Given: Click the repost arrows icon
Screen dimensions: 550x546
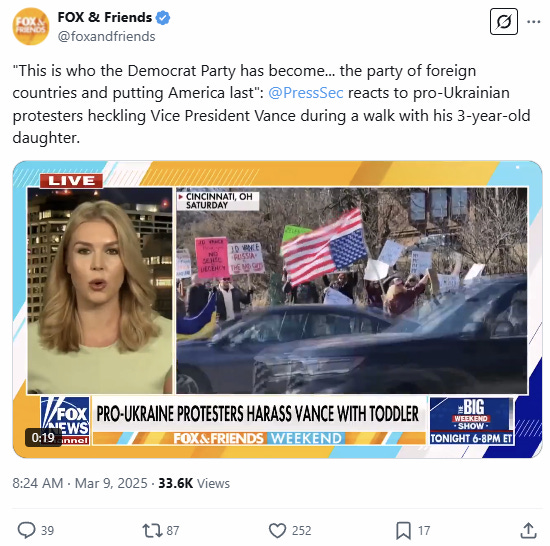Looking at the screenshot, I should [x=152, y=531].
